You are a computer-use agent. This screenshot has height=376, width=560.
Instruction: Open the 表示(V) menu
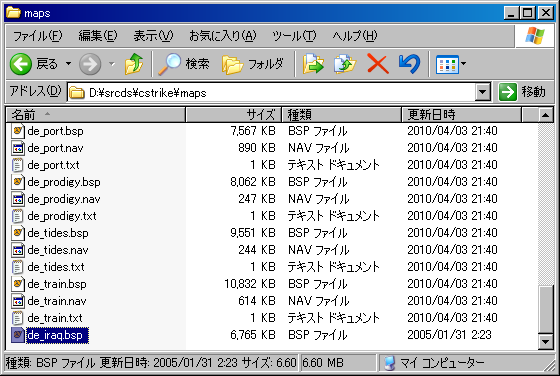[153, 36]
